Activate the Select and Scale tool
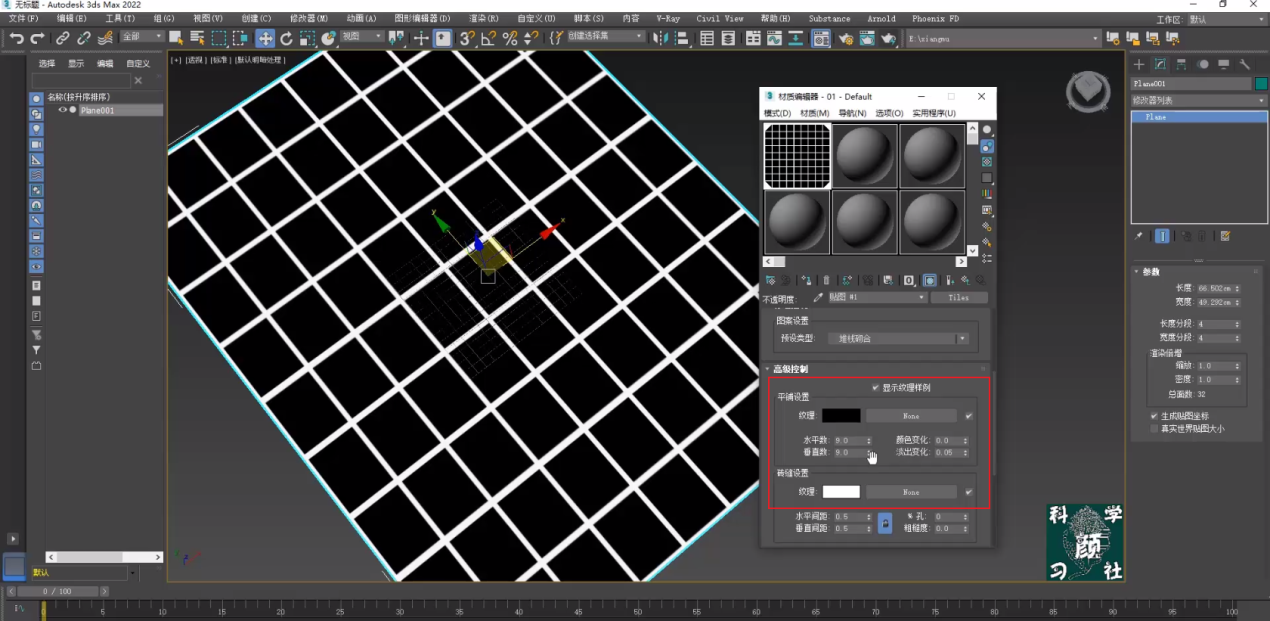This screenshot has width=1270, height=621. pyautogui.click(x=307, y=38)
